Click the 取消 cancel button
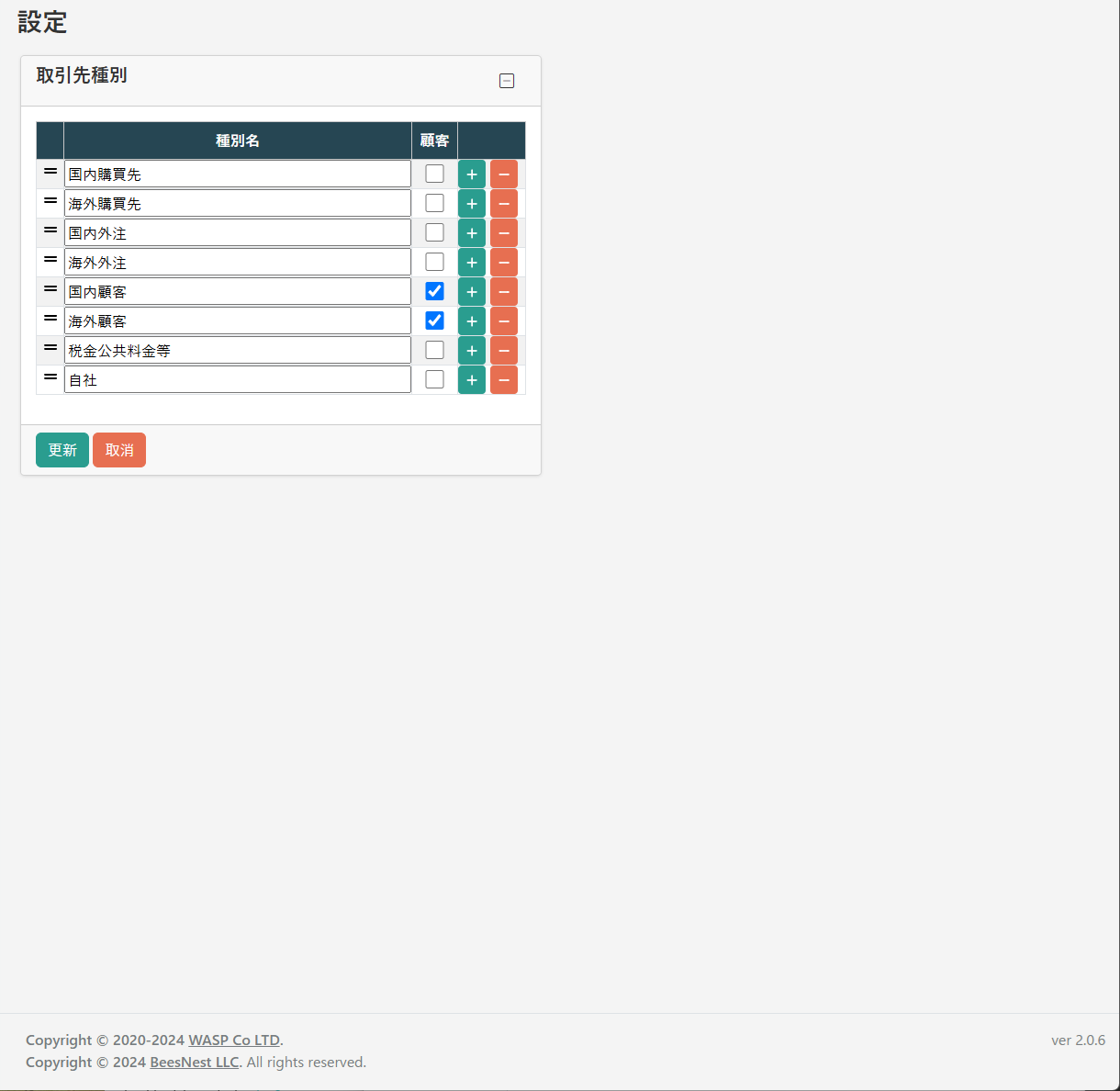The width and height of the screenshot is (1120, 1091). click(118, 450)
